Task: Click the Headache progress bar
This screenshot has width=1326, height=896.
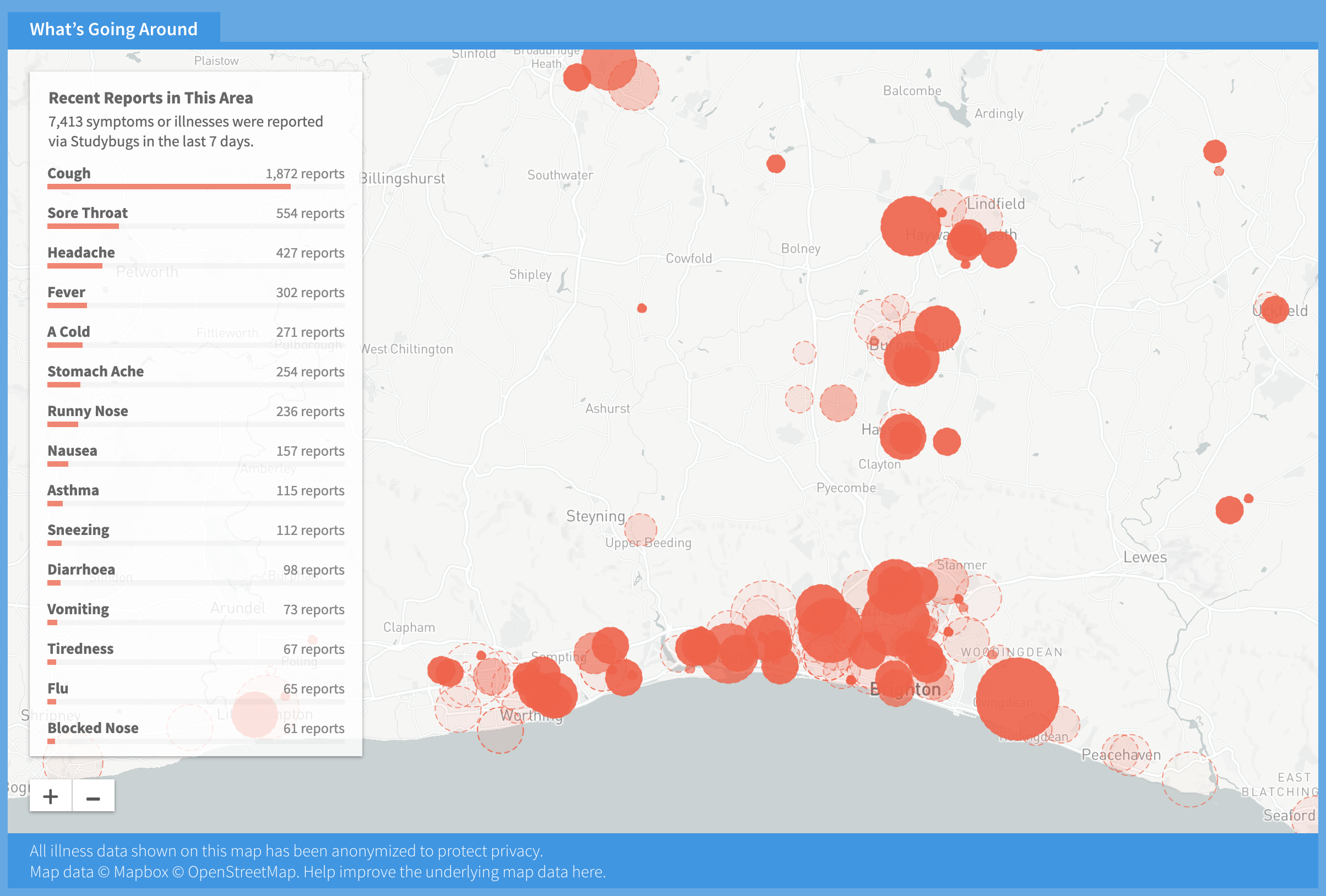Action: (195, 266)
